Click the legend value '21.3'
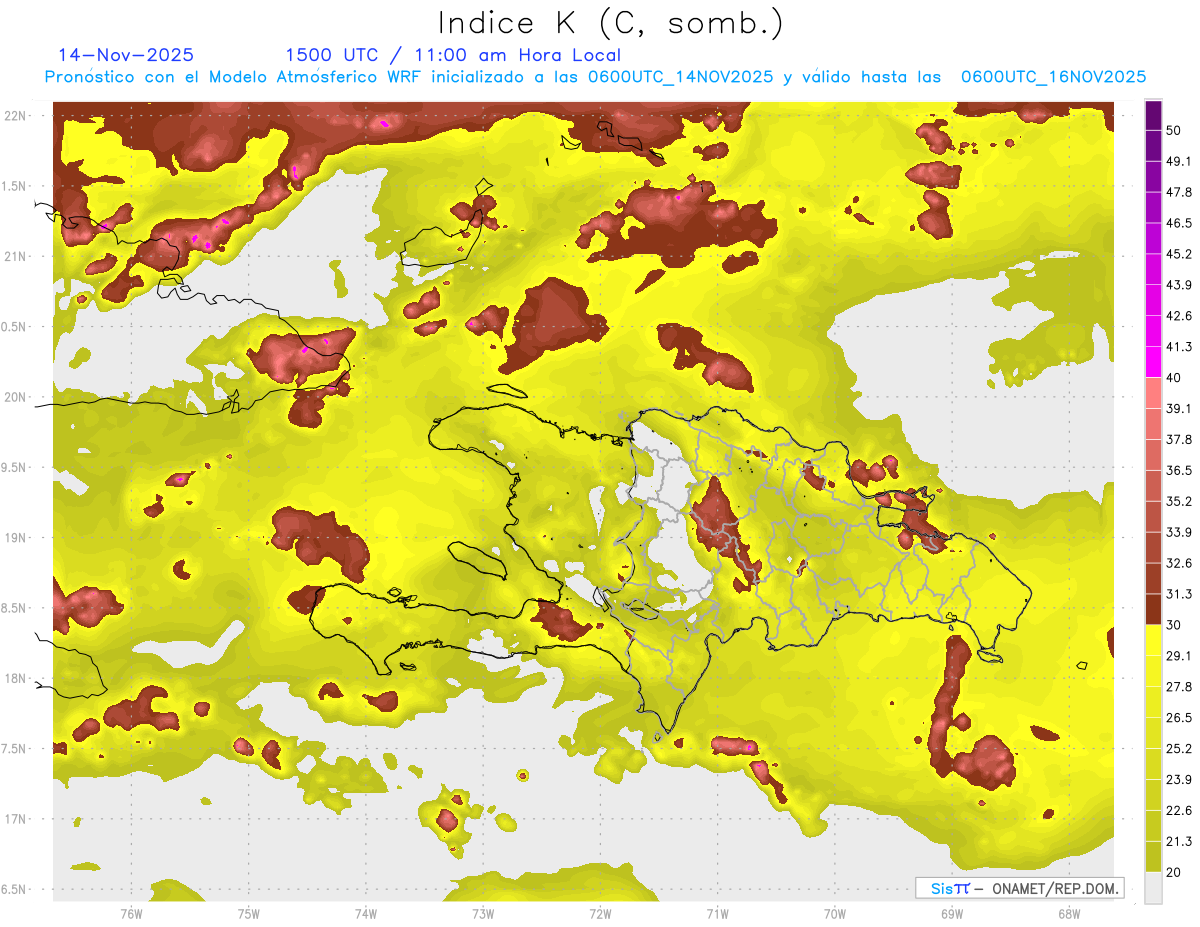The image size is (1200, 927). [x=1179, y=842]
